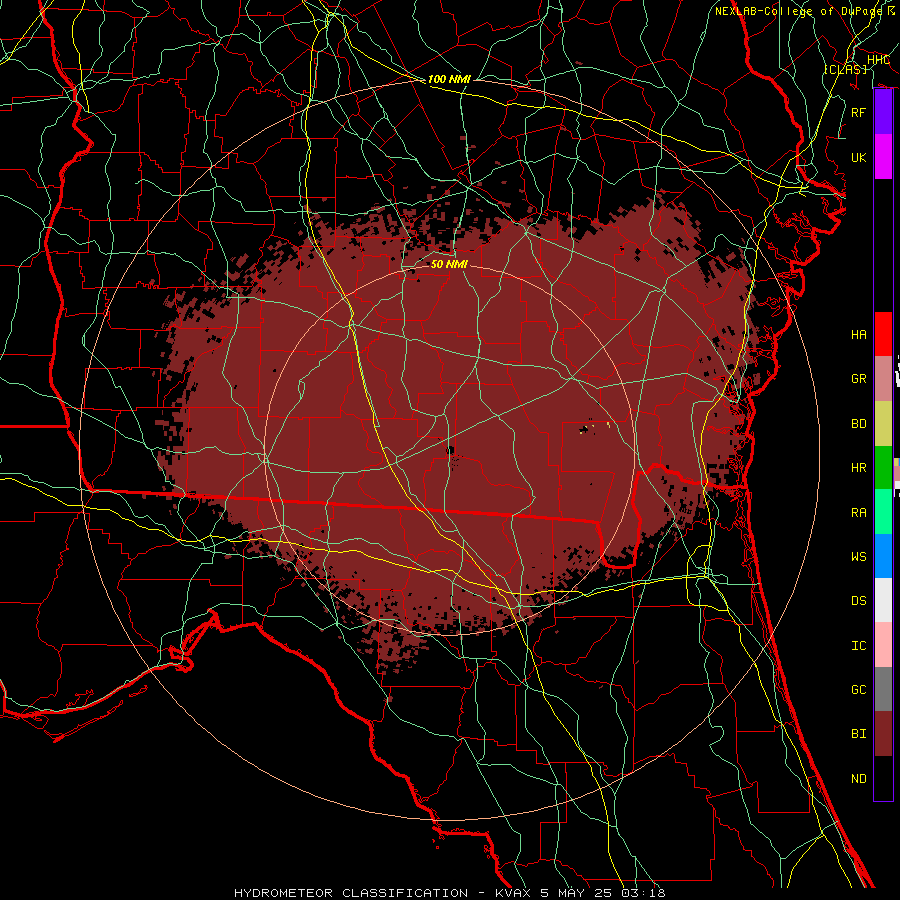This screenshot has height=900, width=900.
Task: Click the HA legend label
Action: click(859, 334)
